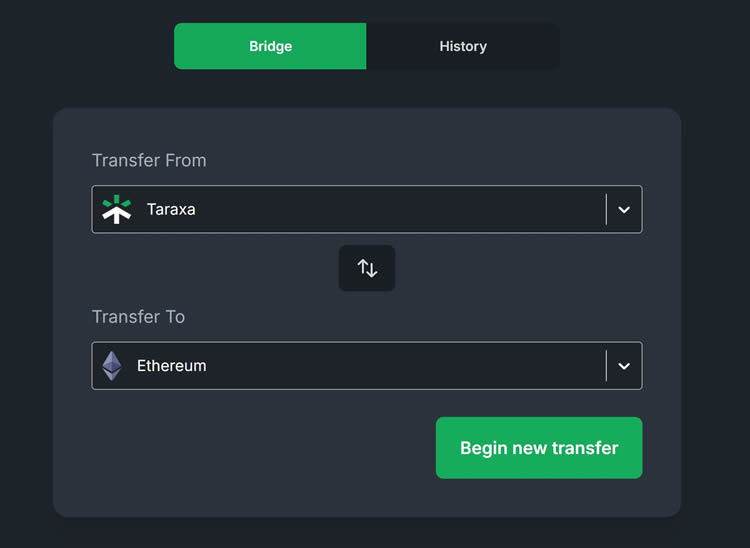Click the "Transfer To" label

pos(138,317)
